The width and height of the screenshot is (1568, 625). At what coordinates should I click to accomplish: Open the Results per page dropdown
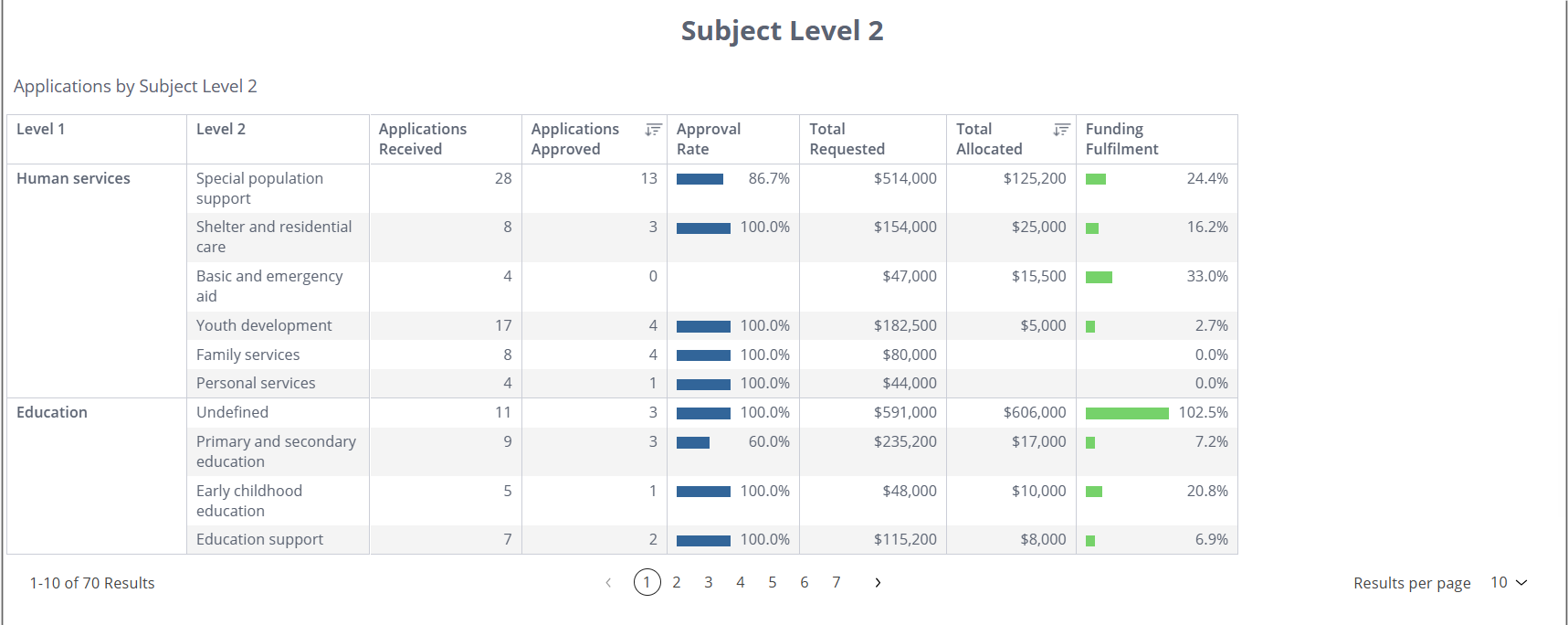click(x=1508, y=583)
